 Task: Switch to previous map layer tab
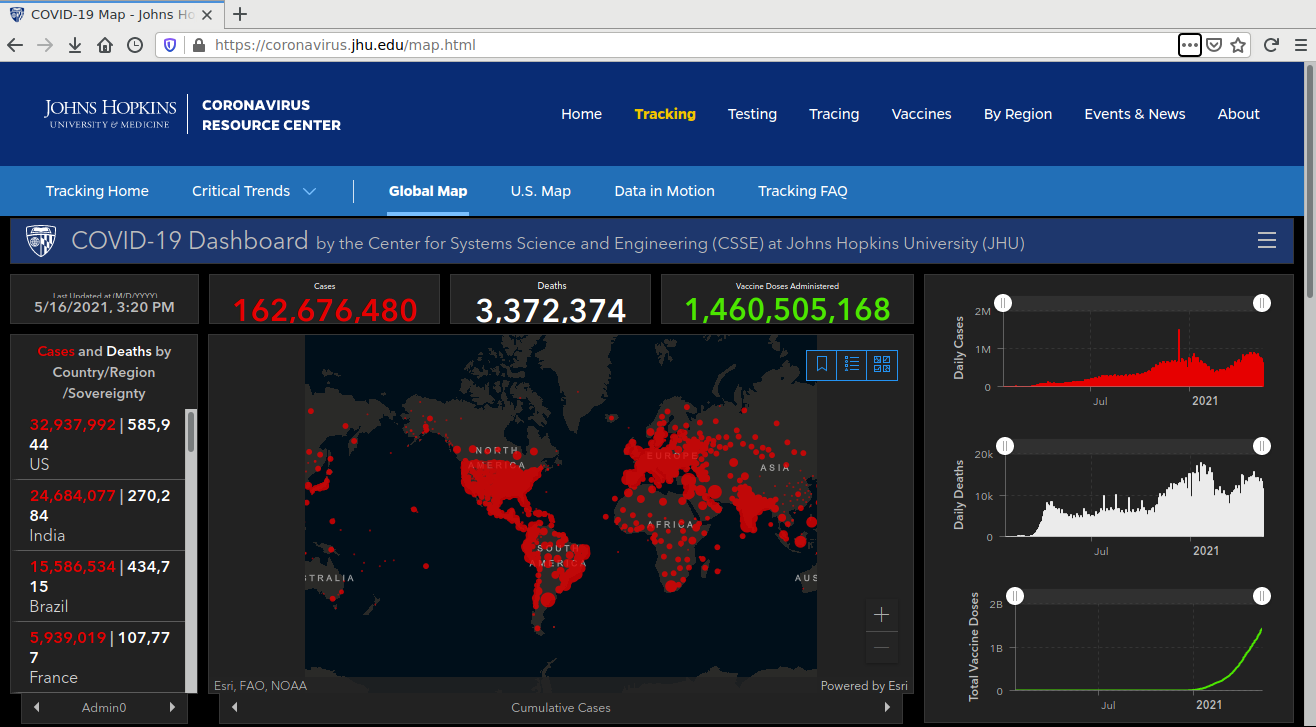point(235,707)
